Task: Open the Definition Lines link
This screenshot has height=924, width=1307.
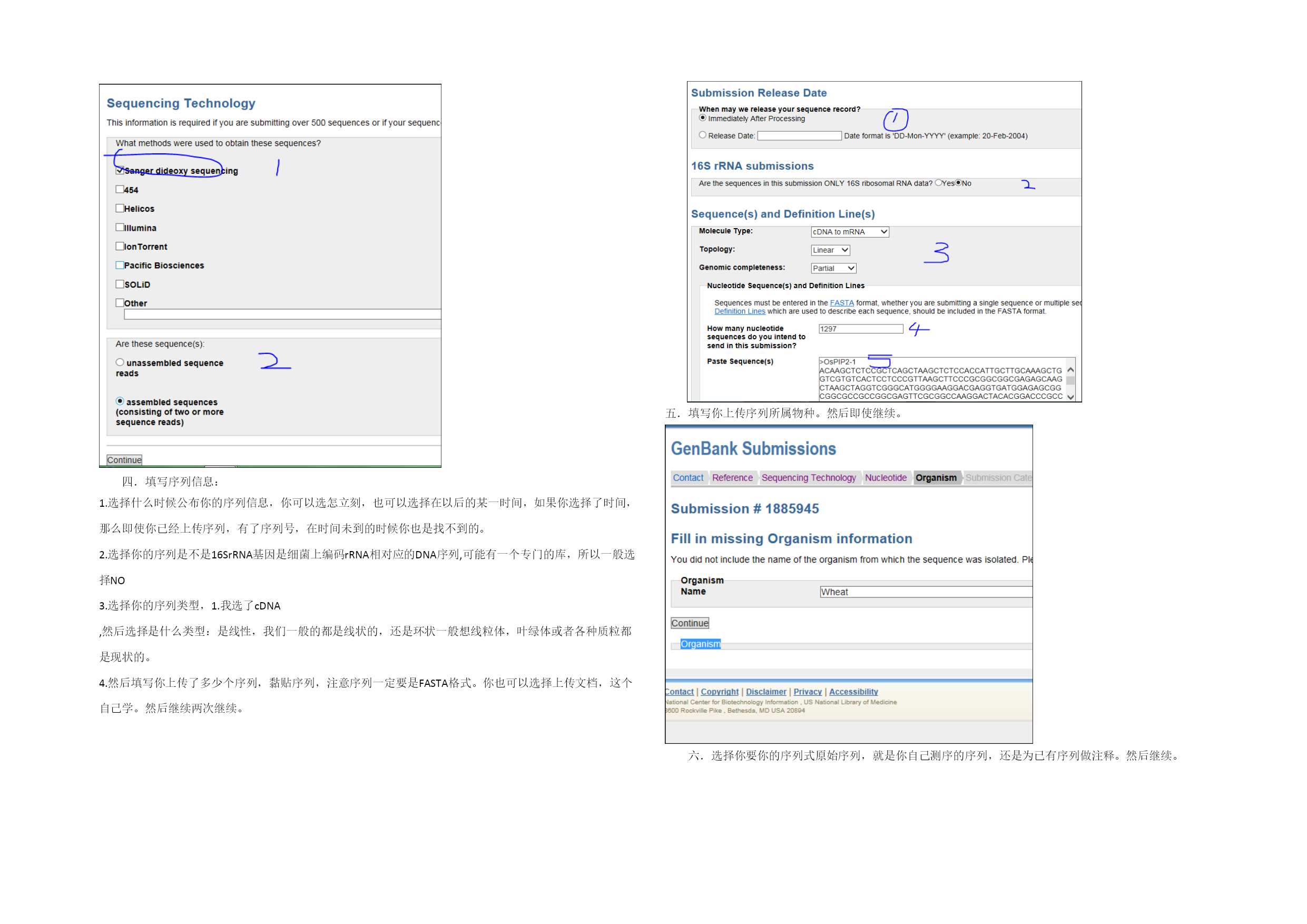Action: pyautogui.click(x=740, y=311)
